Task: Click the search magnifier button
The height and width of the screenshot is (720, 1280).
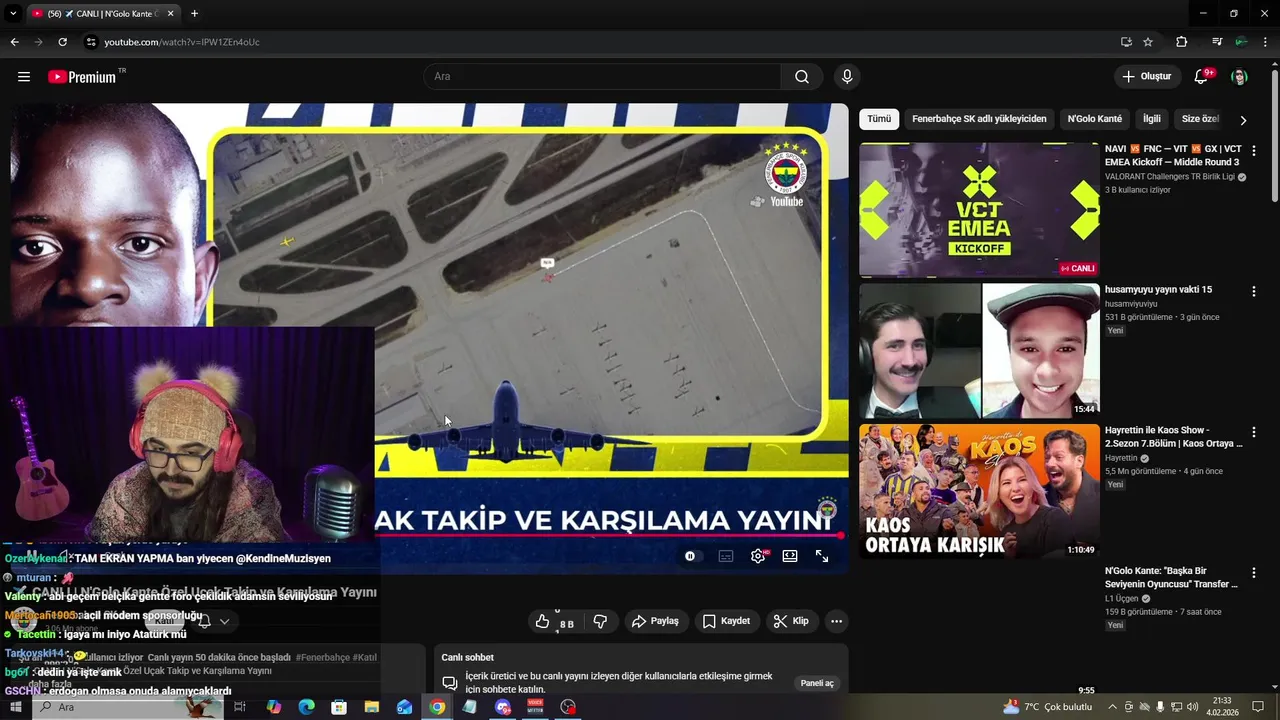Action: (802, 77)
